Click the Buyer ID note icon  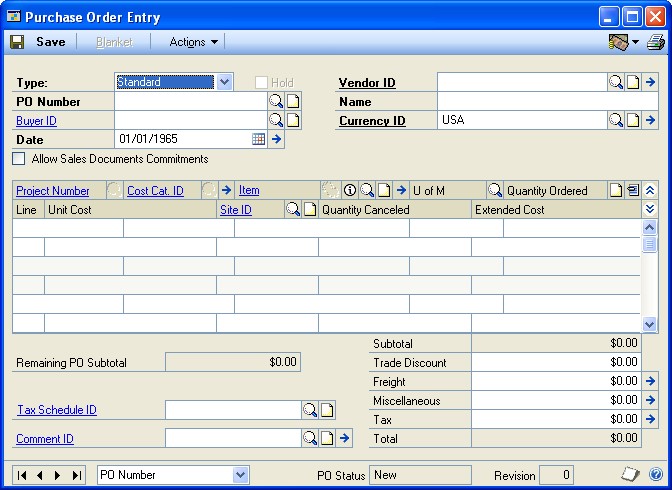click(293, 120)
